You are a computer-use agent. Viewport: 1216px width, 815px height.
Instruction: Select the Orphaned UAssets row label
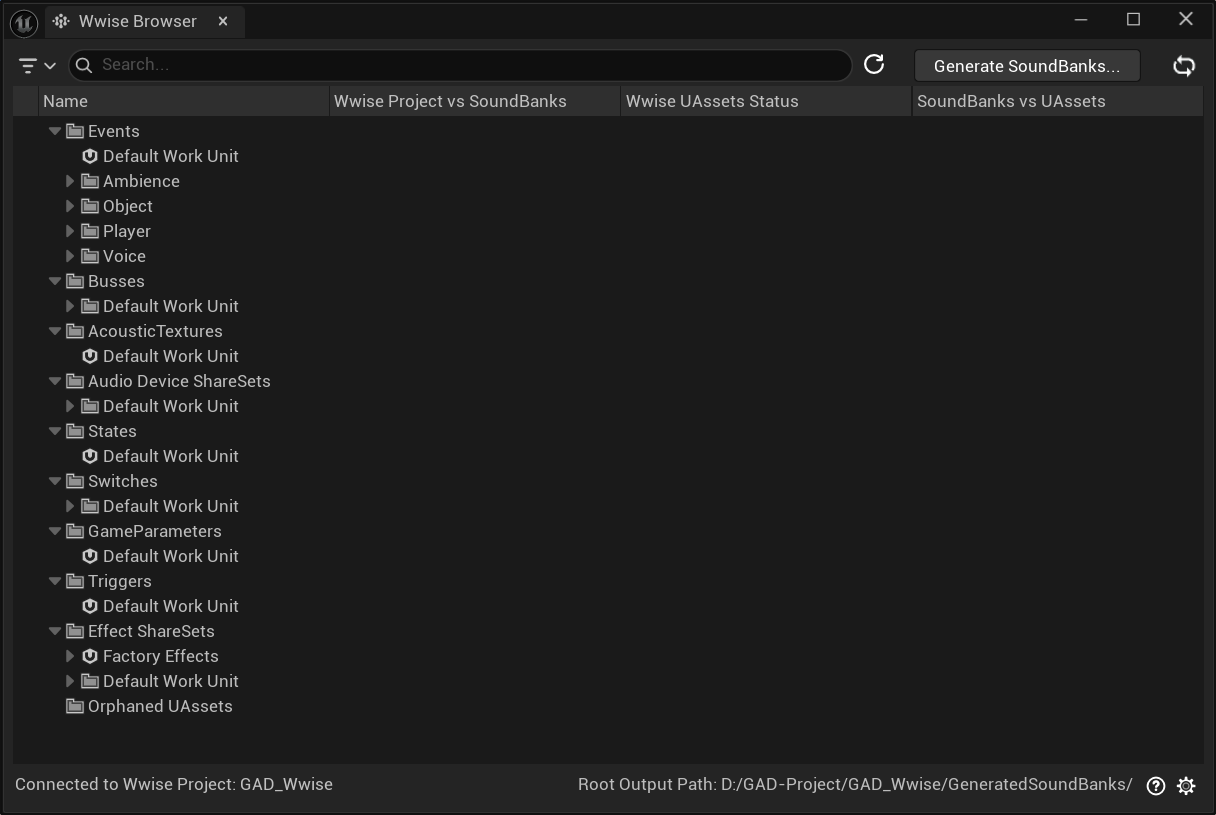[x=160, y=706]
